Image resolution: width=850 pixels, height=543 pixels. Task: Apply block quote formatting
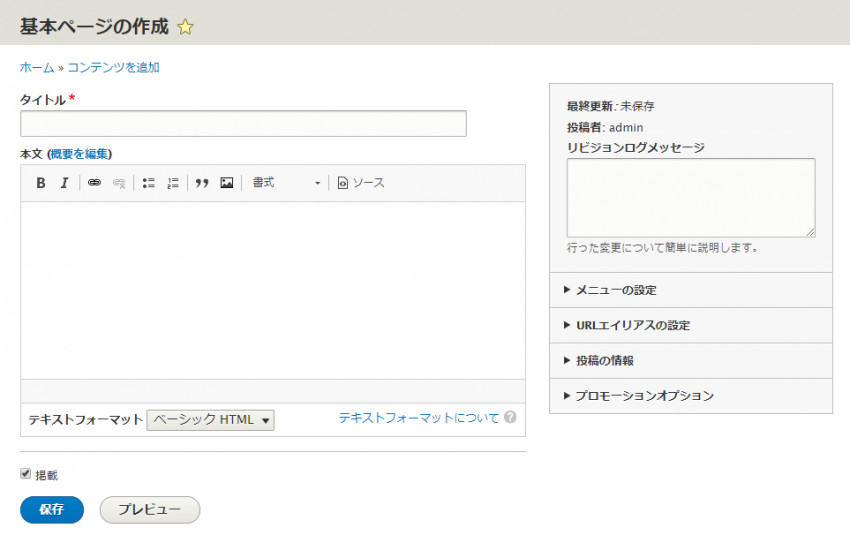tap(202, 183)
